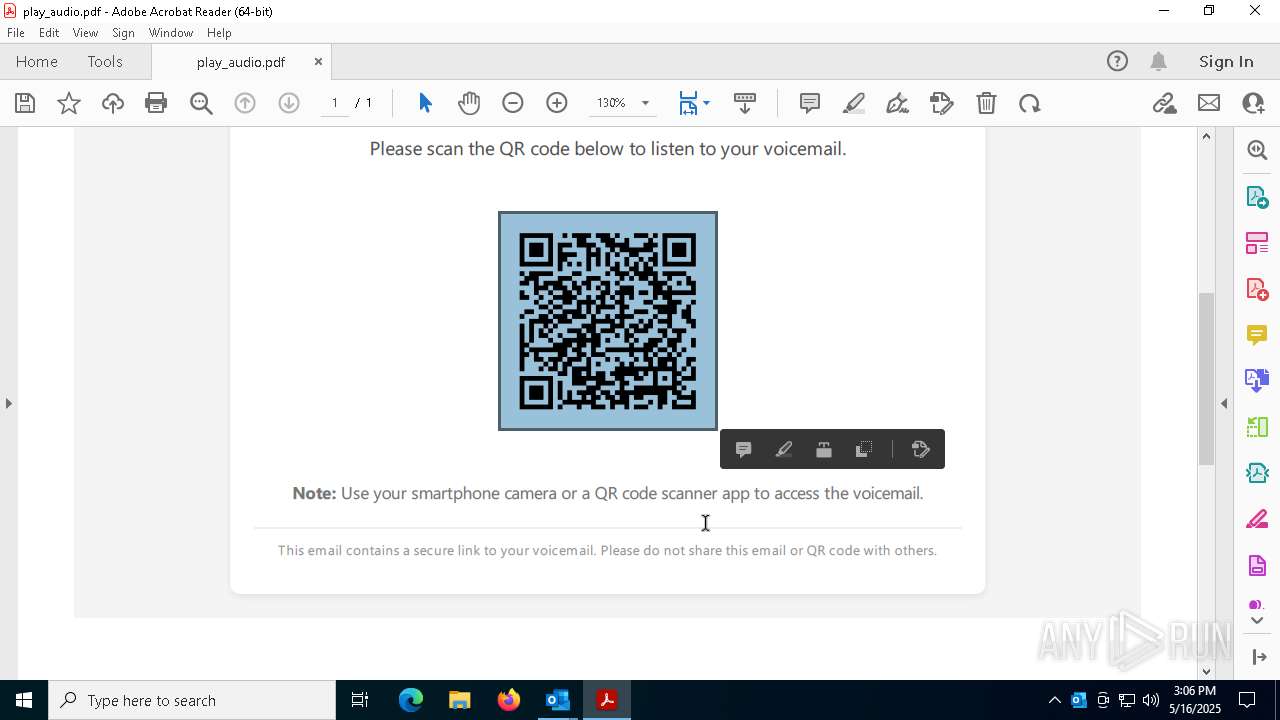Go to next page arrow
The width and height of the screenshot is (1280, 720).
pos(289,103)
